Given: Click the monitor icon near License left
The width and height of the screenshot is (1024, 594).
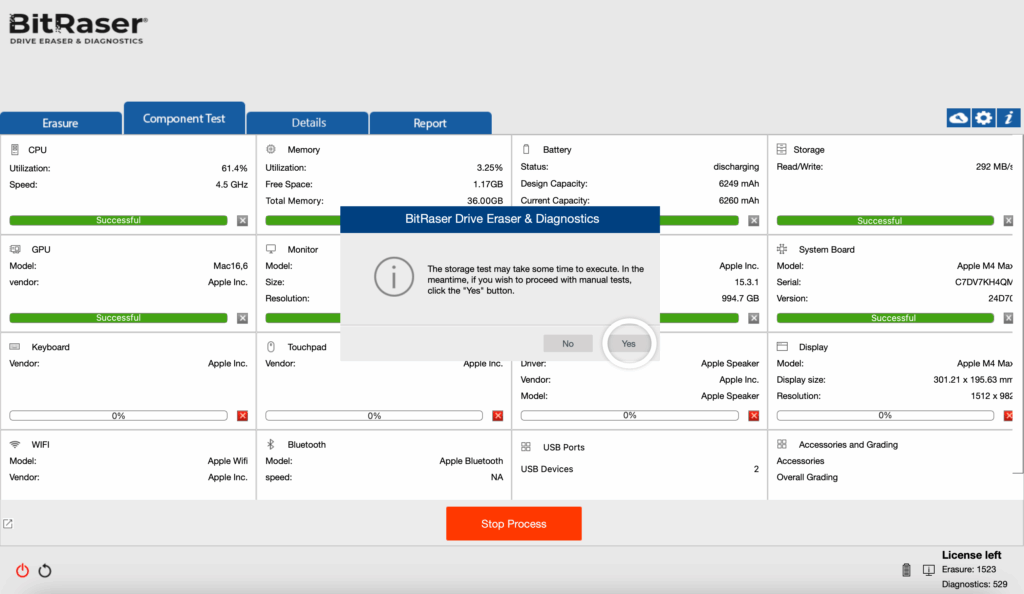Looking at the screenshot, I should 928,570.
